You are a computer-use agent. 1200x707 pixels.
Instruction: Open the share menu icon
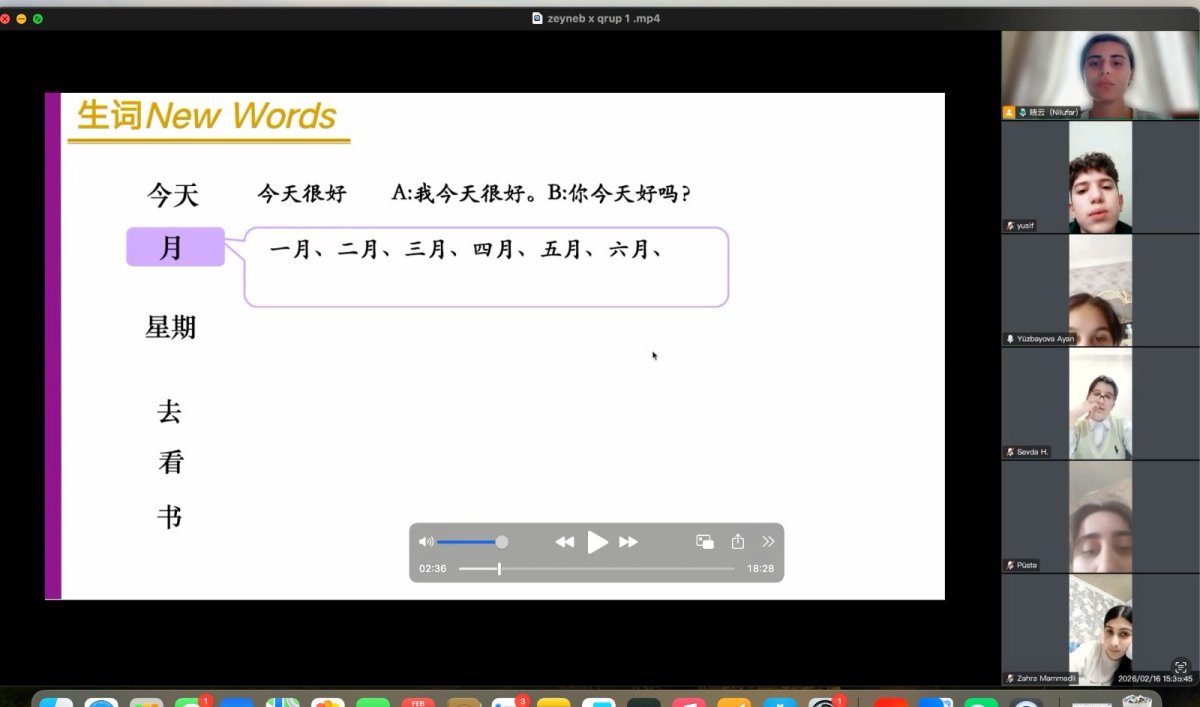coord(738,541)
